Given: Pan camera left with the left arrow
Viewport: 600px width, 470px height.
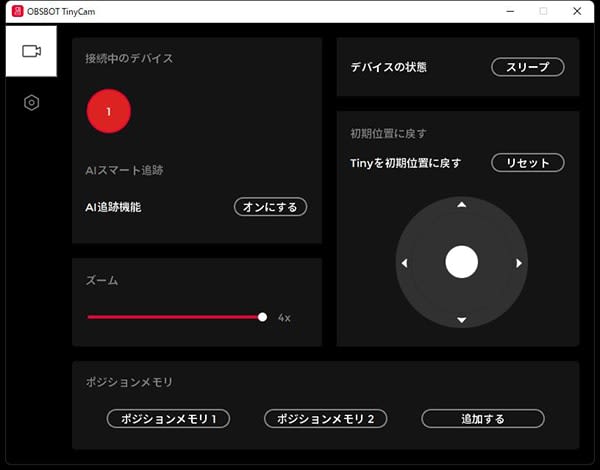Looking at the screenshot, I should coord(404,263).
